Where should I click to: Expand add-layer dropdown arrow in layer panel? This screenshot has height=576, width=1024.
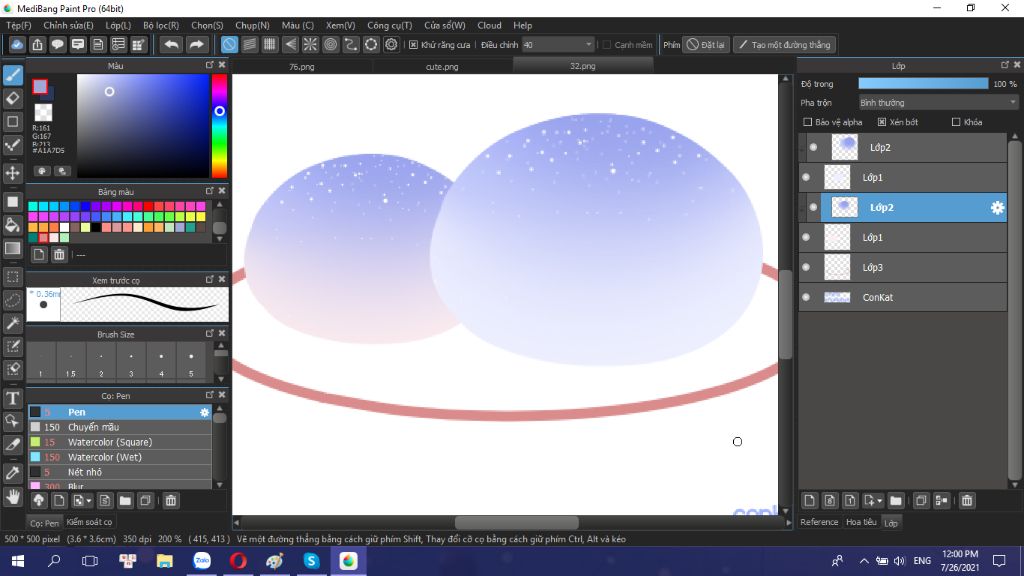point(880,501)
